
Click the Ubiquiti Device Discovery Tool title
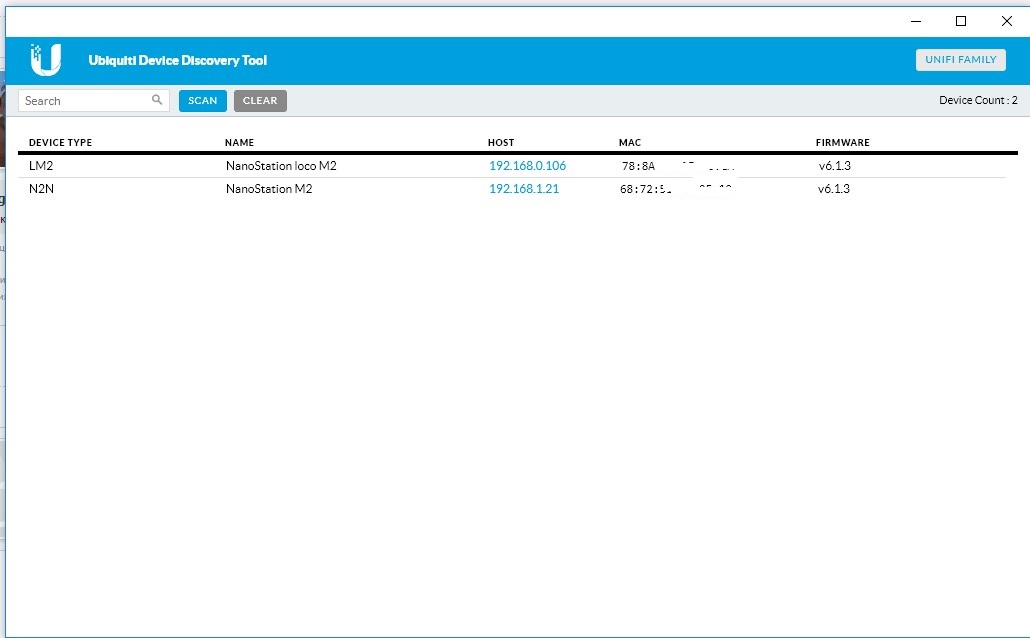coord(177,60)
